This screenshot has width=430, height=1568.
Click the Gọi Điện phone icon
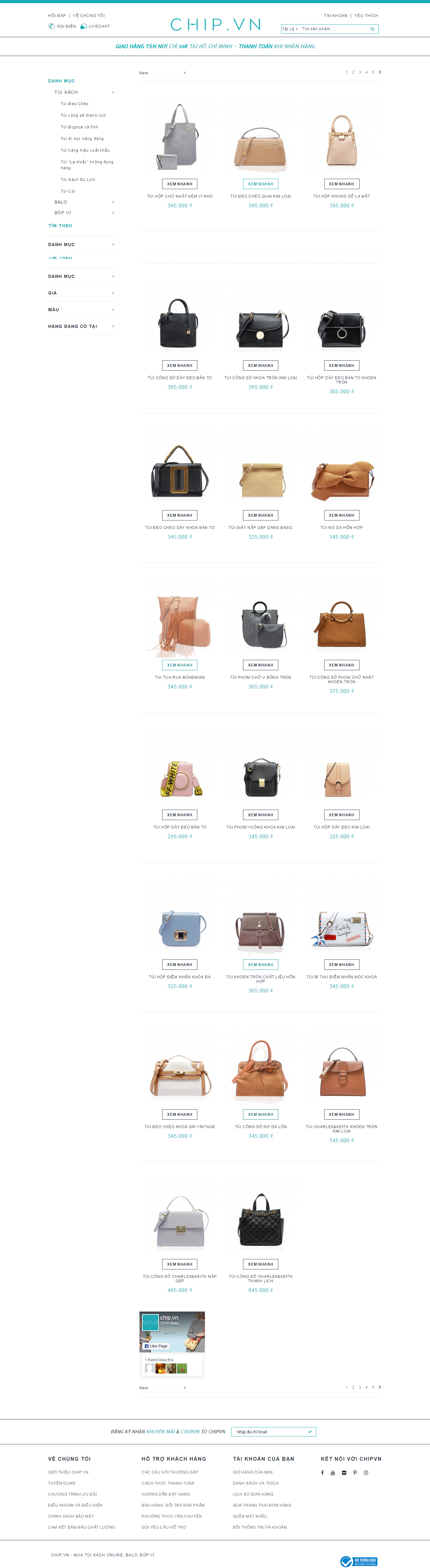pyautogui.click(x=52, y=26)
